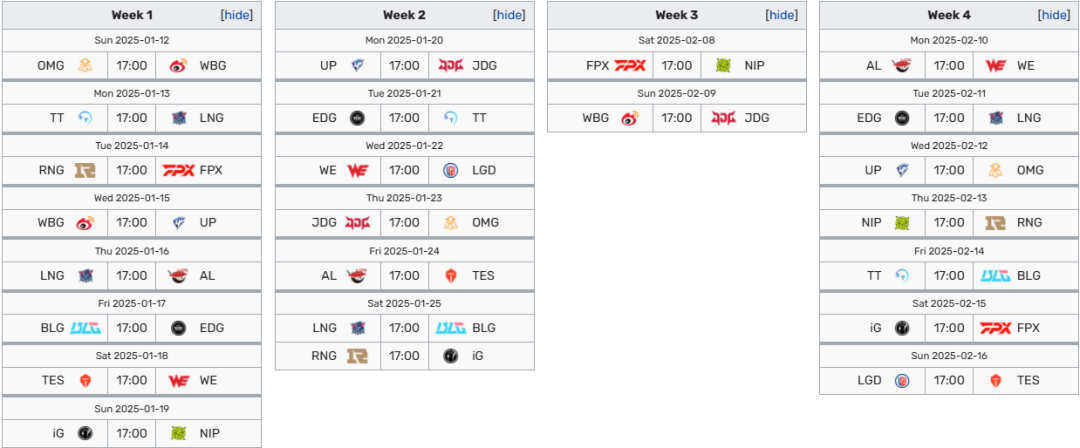Click RNG logo in Week 1 Tuesday match
This screenshot has height=448, width=1080.
85,170
